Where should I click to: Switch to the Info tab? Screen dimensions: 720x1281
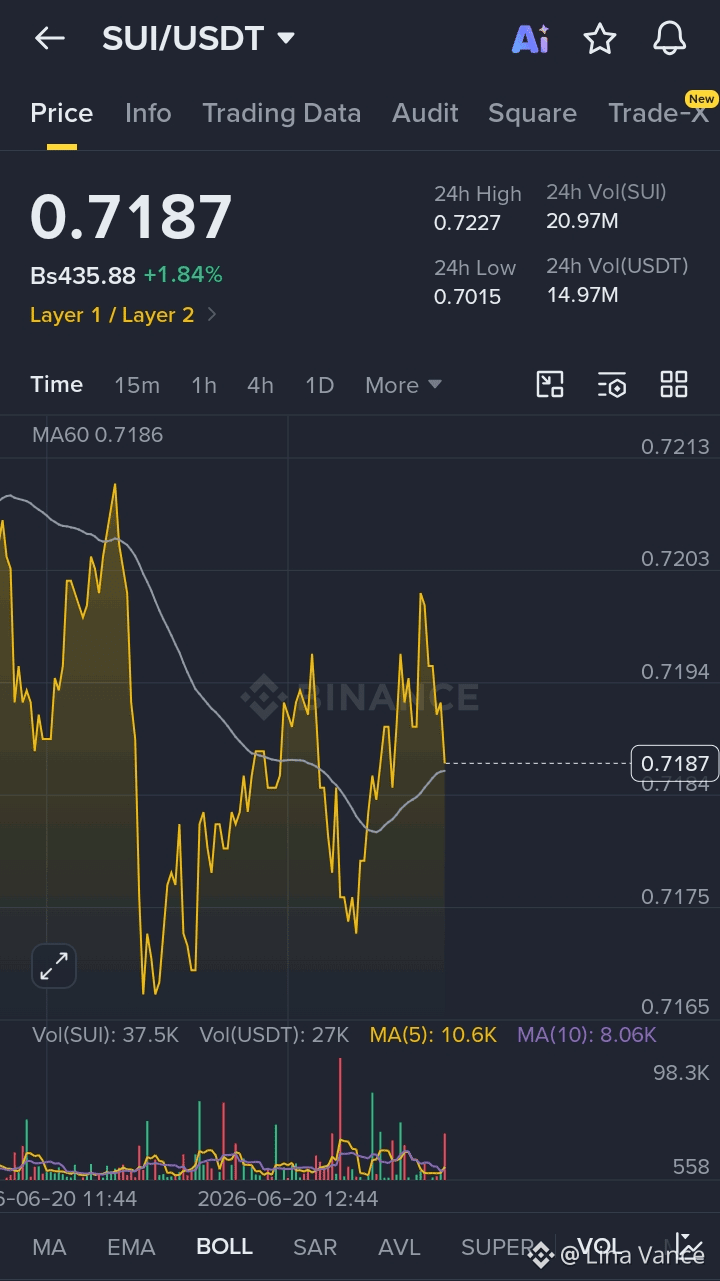pyautogui.click(x=148, y=113)
